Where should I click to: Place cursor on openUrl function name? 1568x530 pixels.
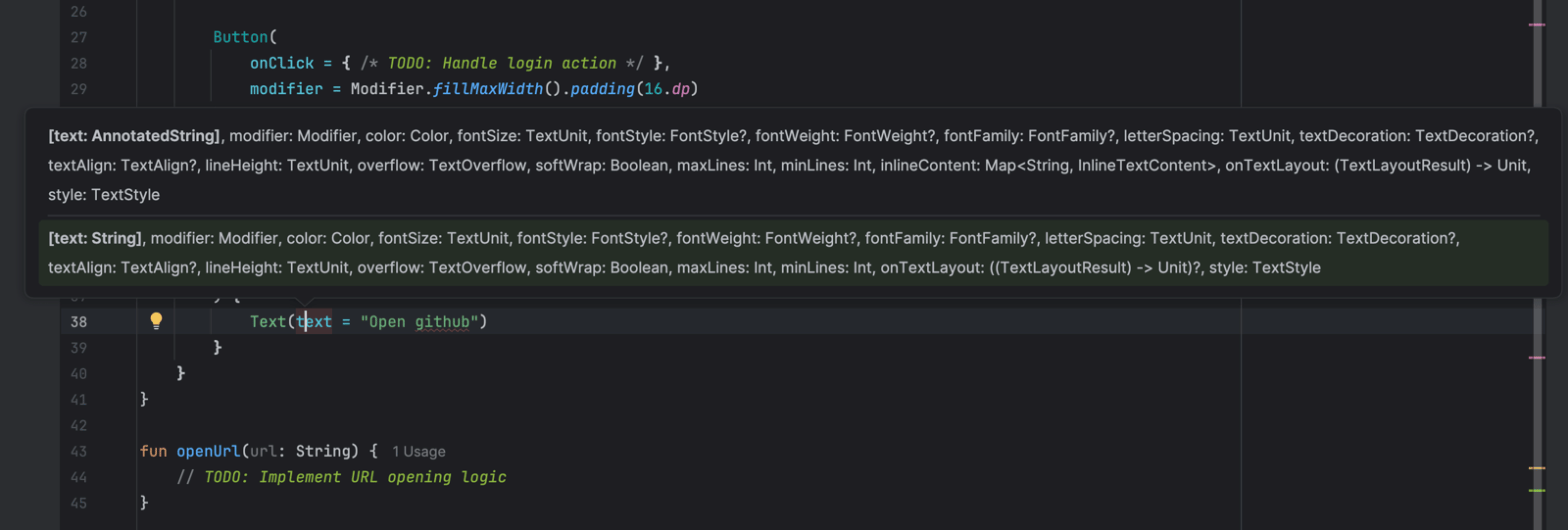(x=208, y=452)
